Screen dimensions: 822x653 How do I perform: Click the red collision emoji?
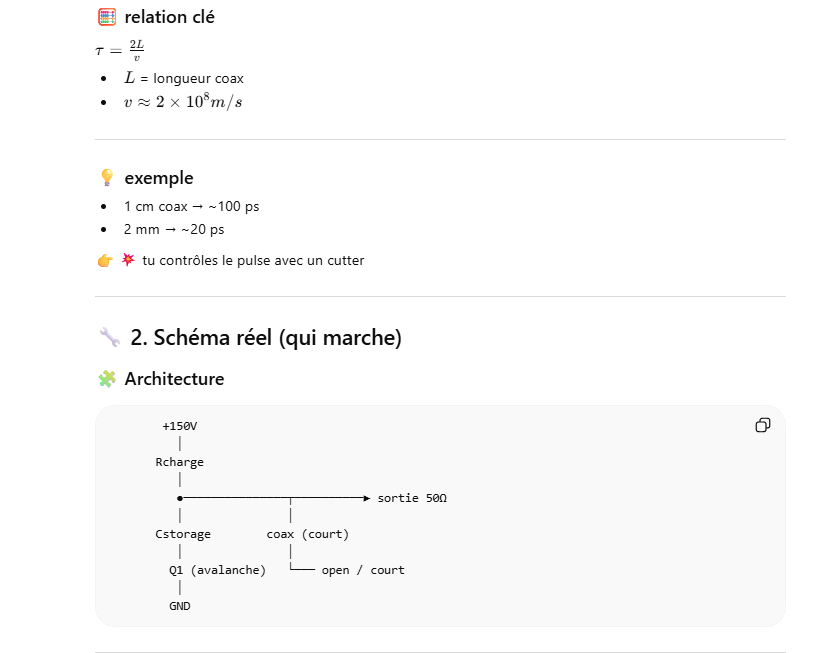[x=128, y=261]
